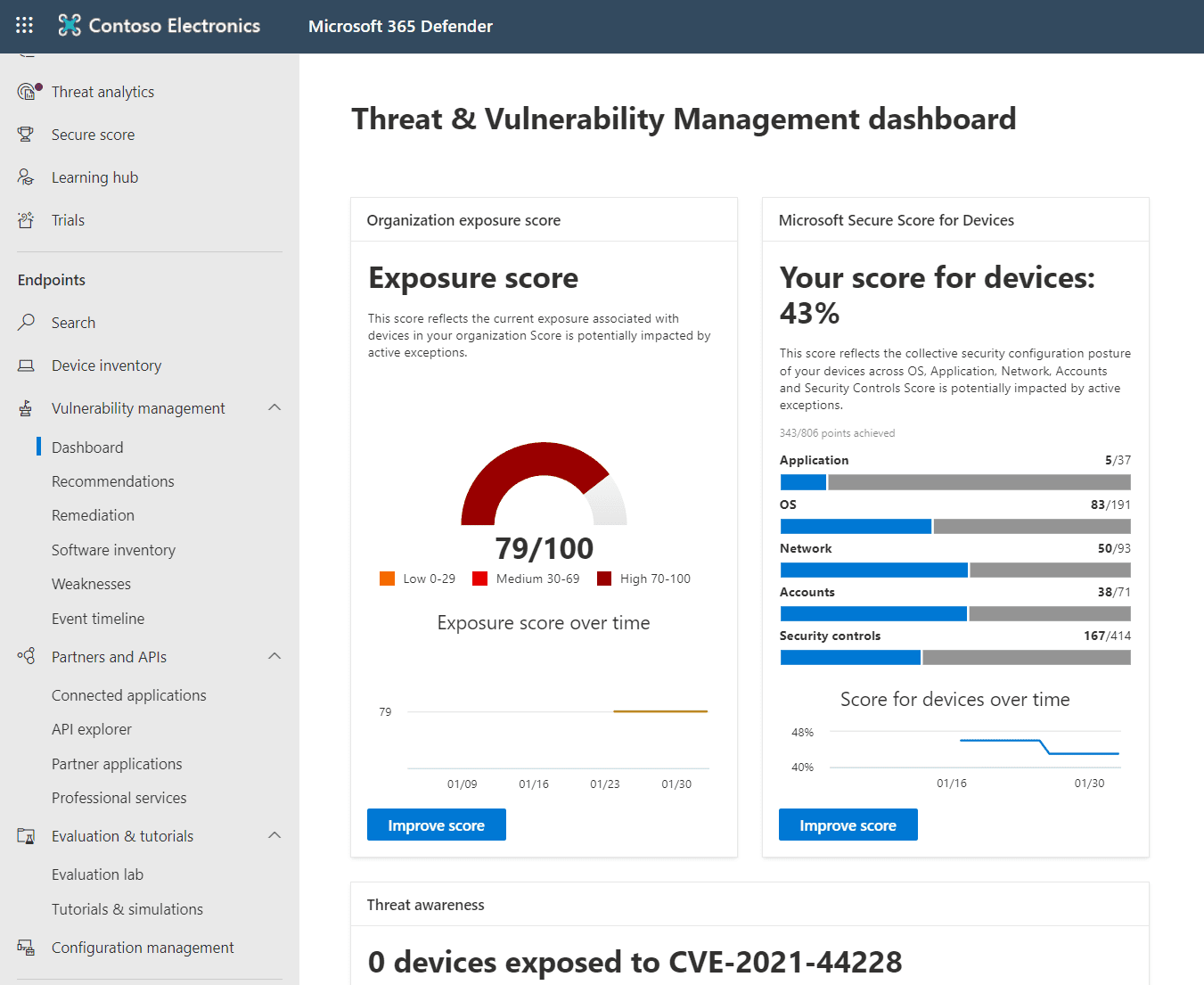Open the app launcher waffle icon
Viewport: 1204px width, 985px height.
coord(24,25)
